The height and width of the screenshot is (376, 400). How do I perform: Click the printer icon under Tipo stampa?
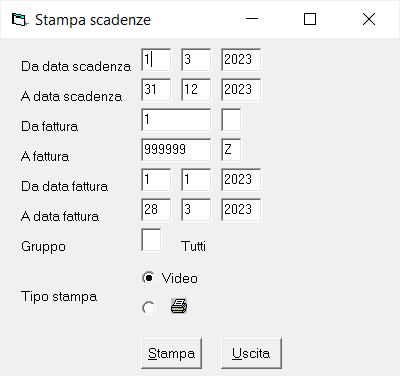(x=179, y=306)
